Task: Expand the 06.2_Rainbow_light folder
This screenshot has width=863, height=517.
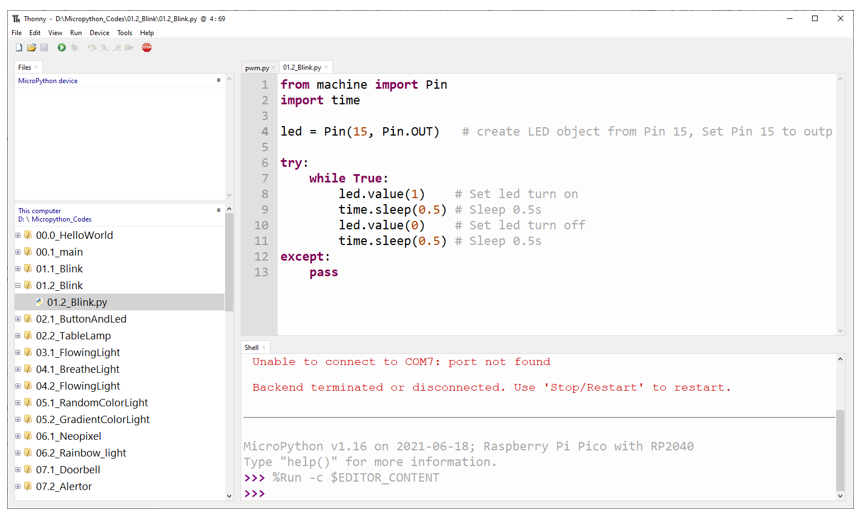Action: (x=18, y=453)
